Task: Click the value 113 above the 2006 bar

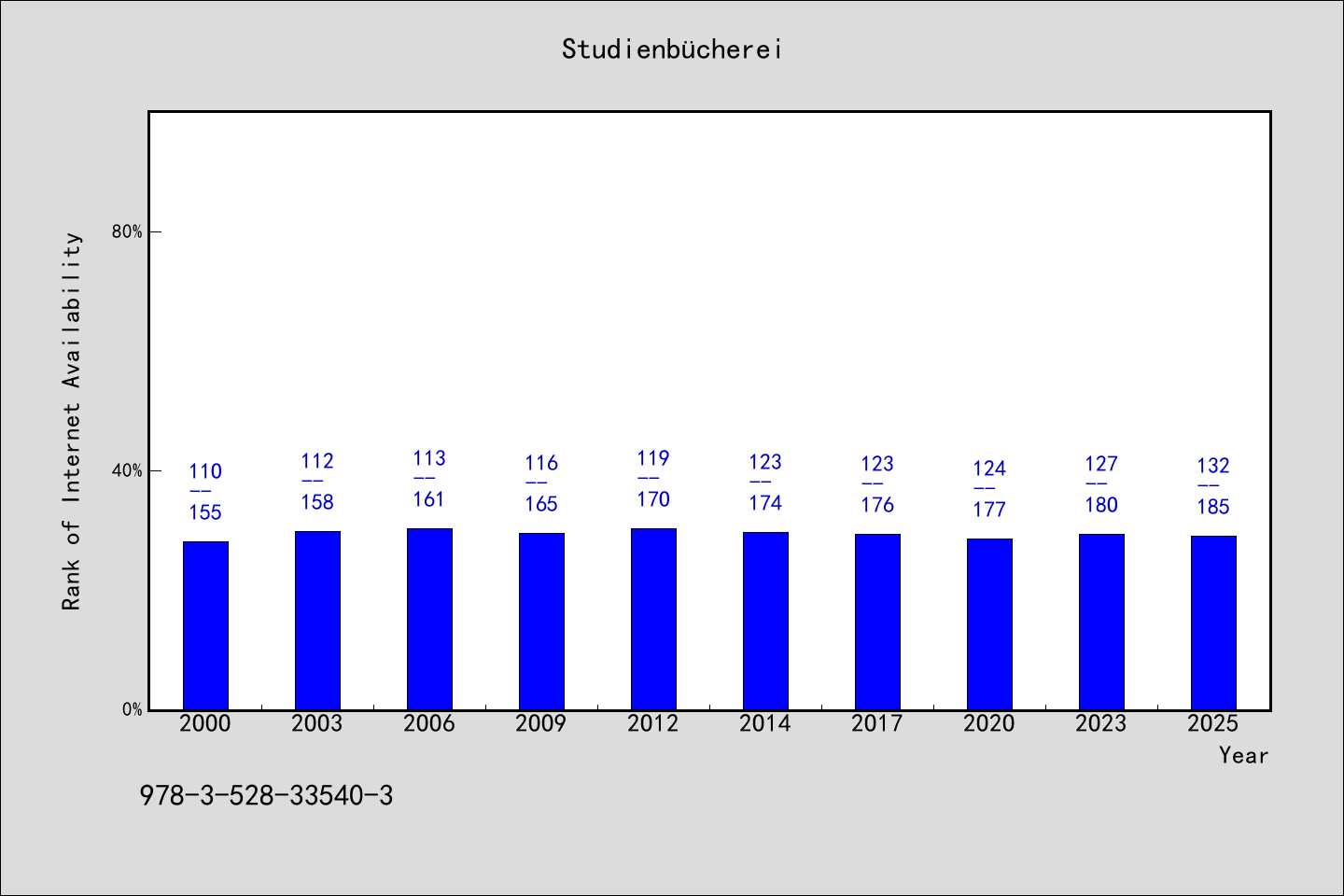Action: [429, 458]
